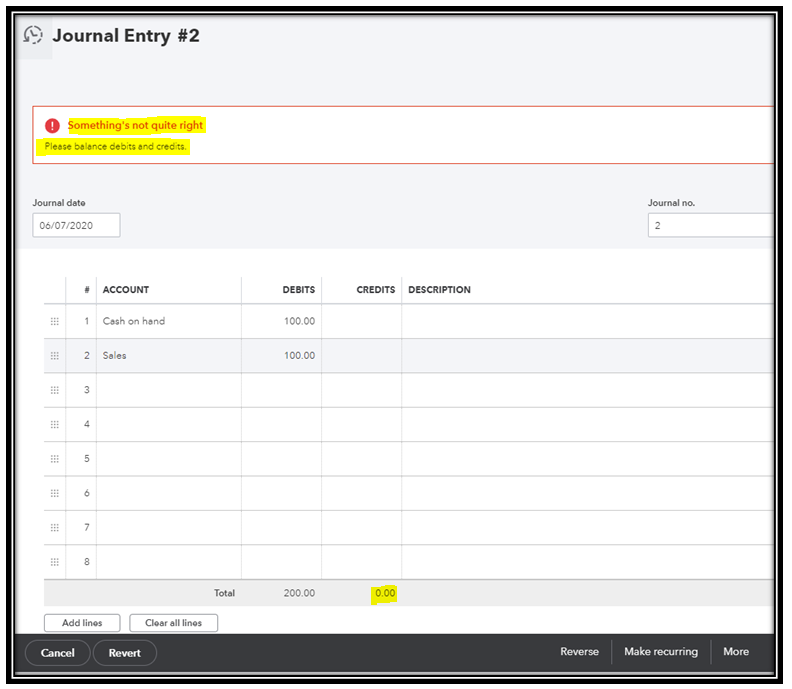792x689 pixels.
Task: Grab the drag handle of line 6
Action: 55,493
